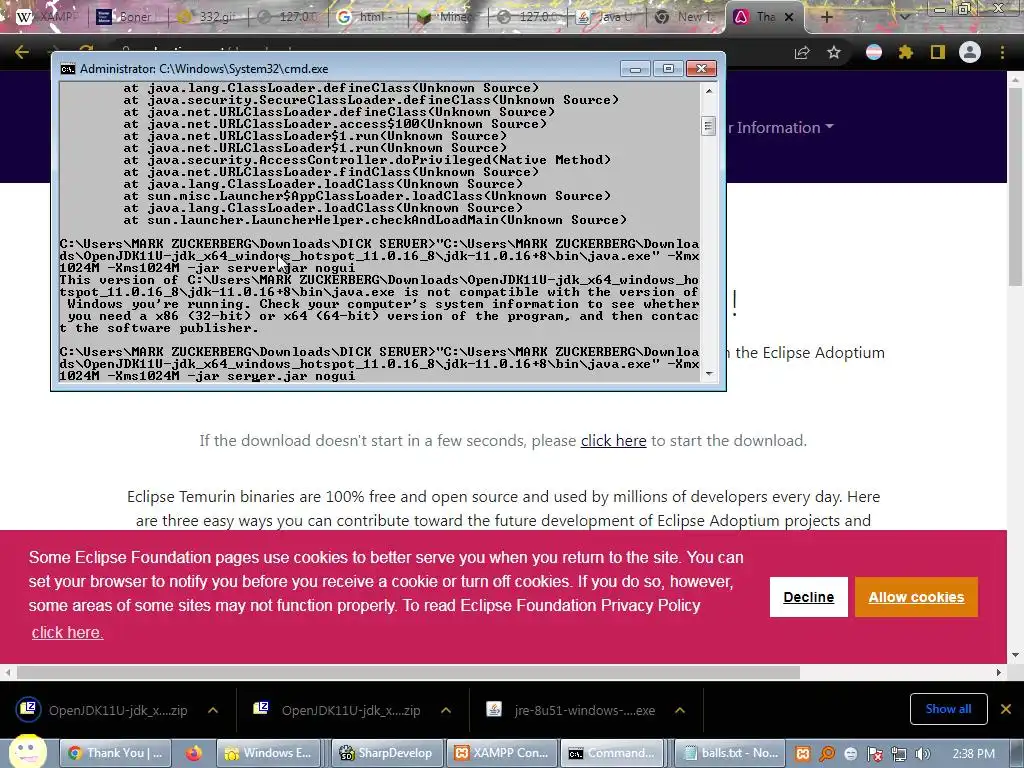This screenshot has height=768, width=1024.
Task: Click the XAMPP system tray icon
Action: tap(803, 754)
